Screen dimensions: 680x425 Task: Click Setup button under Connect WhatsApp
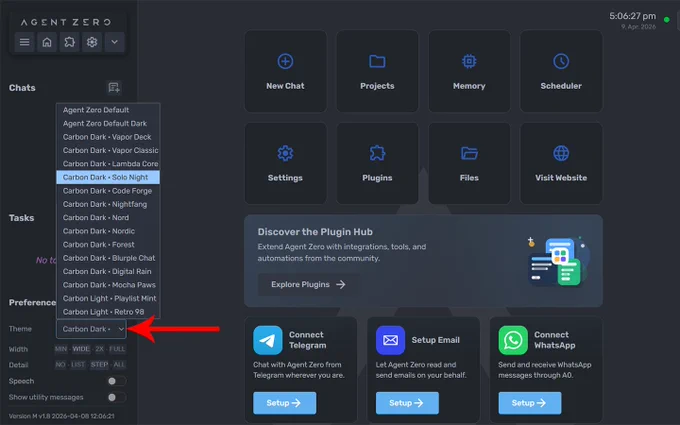530,403
